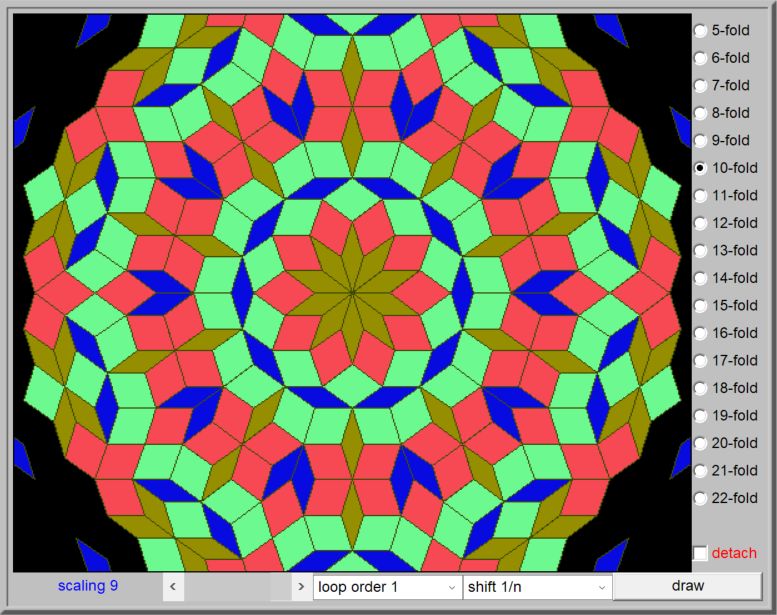
Task: Switch to 14-fold symmetry
Action: point(700,278)
